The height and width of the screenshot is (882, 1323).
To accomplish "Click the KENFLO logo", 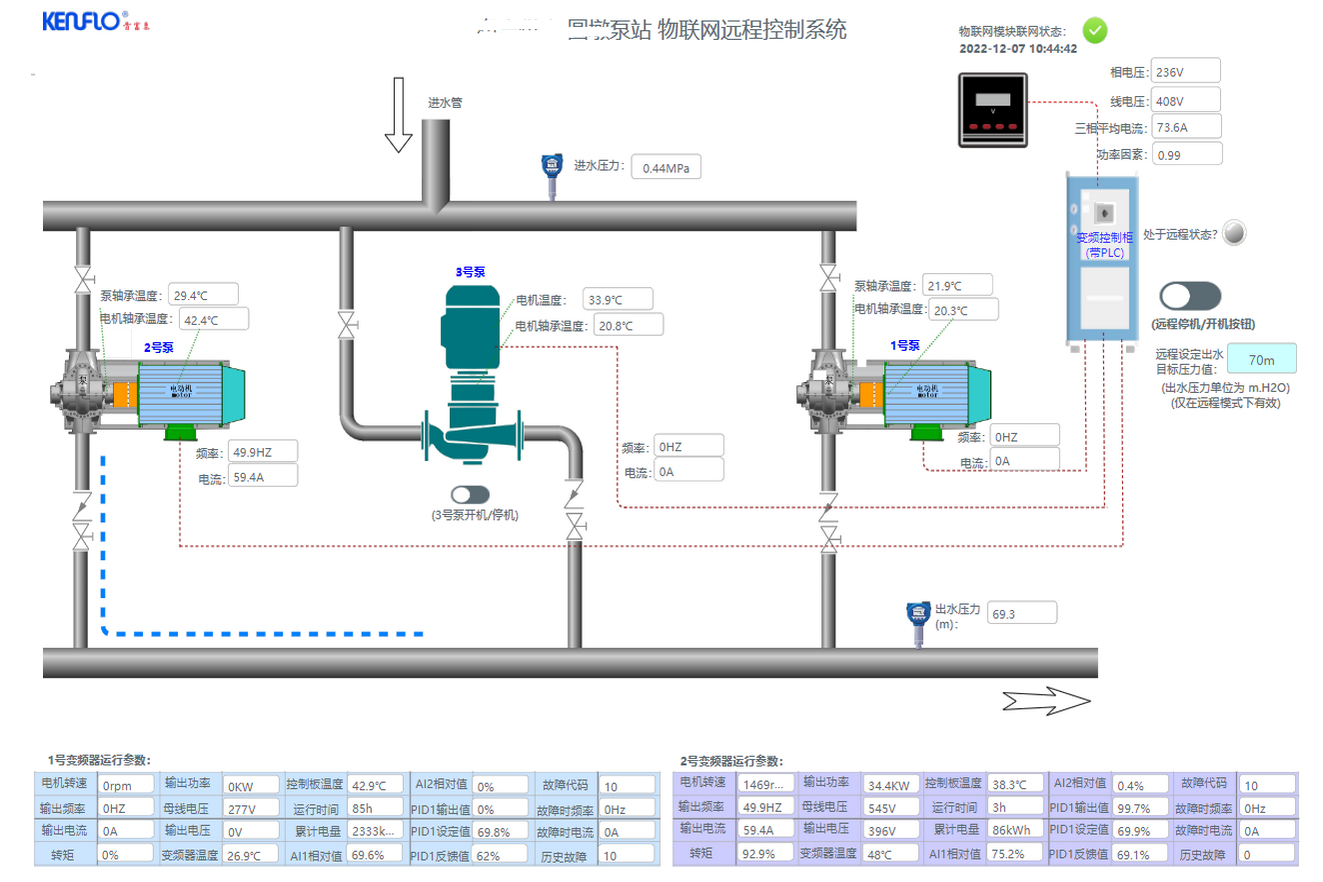I will point(85,20).
